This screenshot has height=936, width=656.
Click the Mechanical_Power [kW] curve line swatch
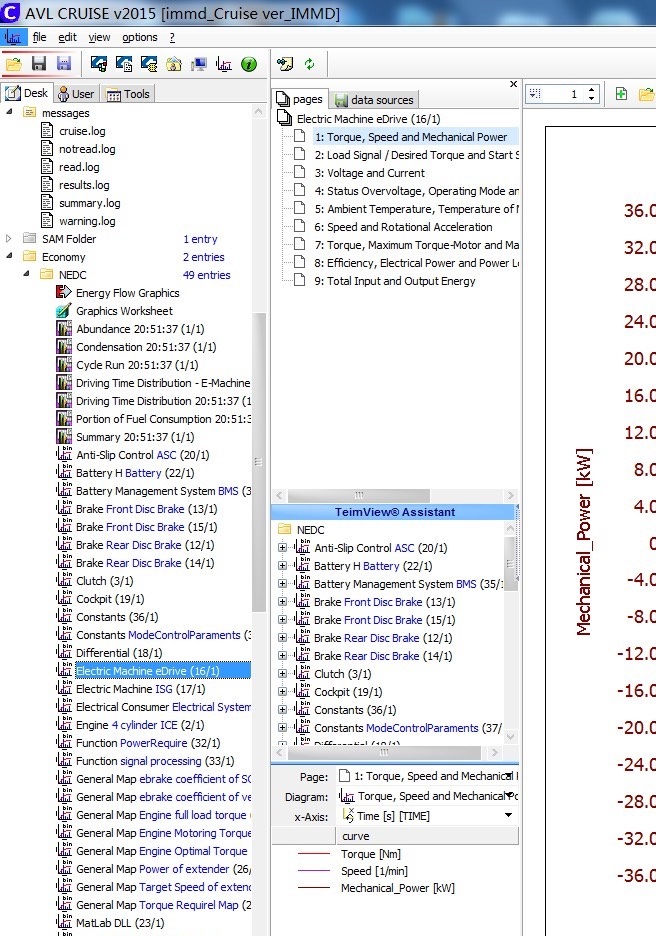tap(314, 888)
